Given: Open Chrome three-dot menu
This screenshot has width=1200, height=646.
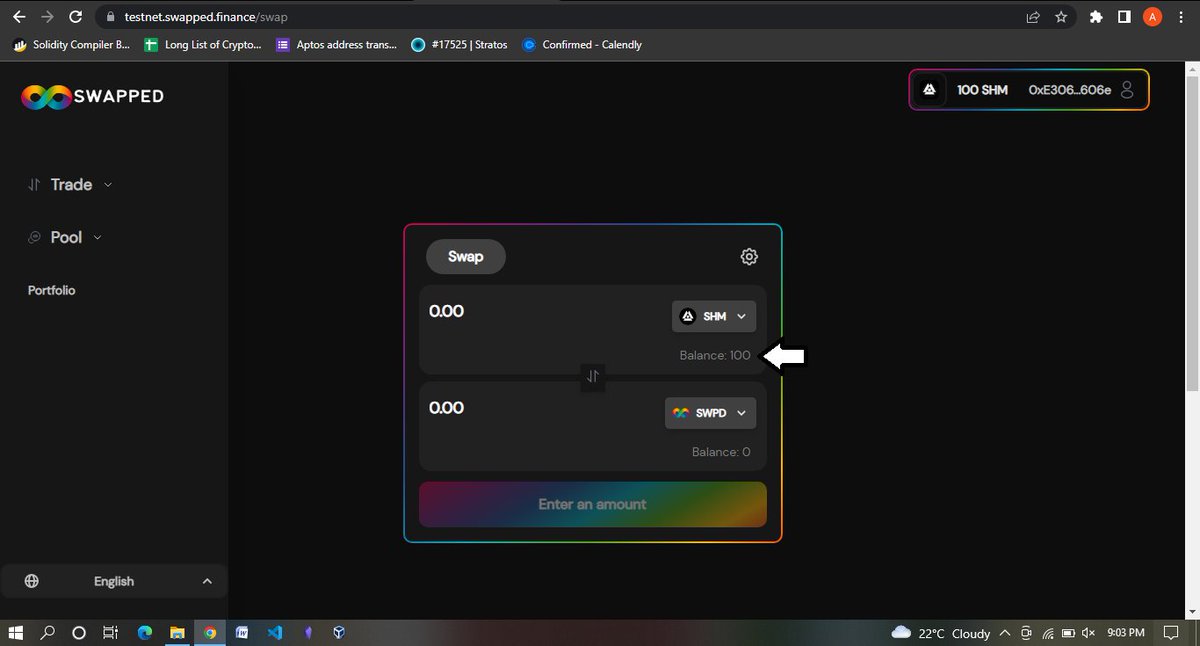Looking at the screenshot, I should tap(1181, 17).
